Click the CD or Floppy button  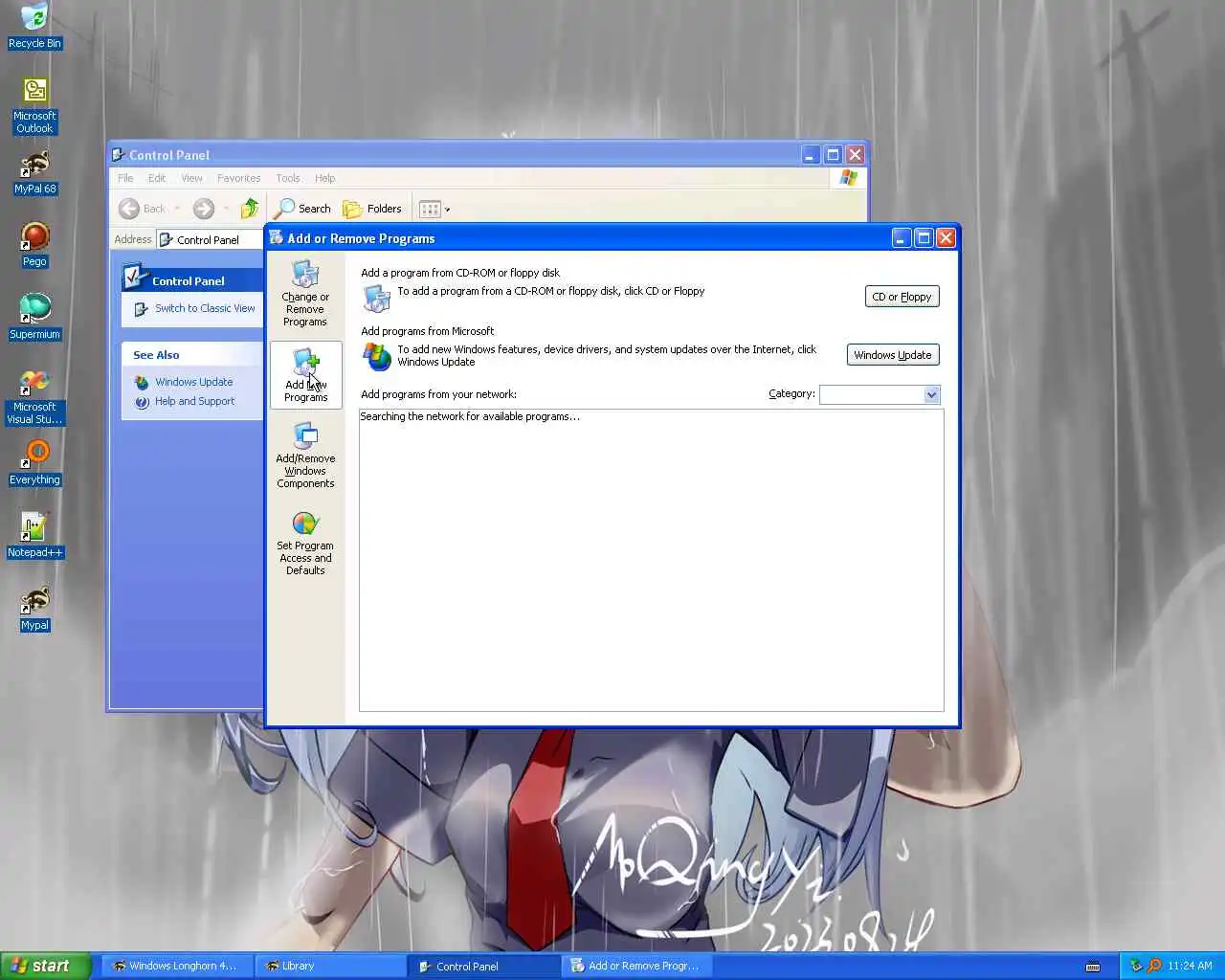pyautogui.click(x=902, y=297)
